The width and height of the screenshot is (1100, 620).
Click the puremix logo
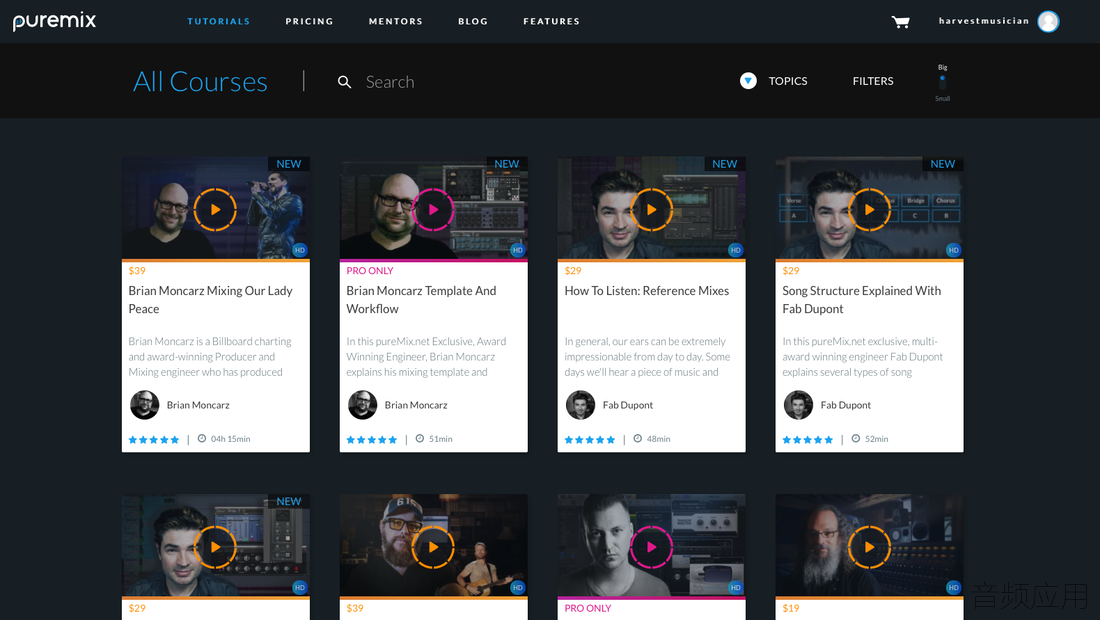(x=54, y=21)
